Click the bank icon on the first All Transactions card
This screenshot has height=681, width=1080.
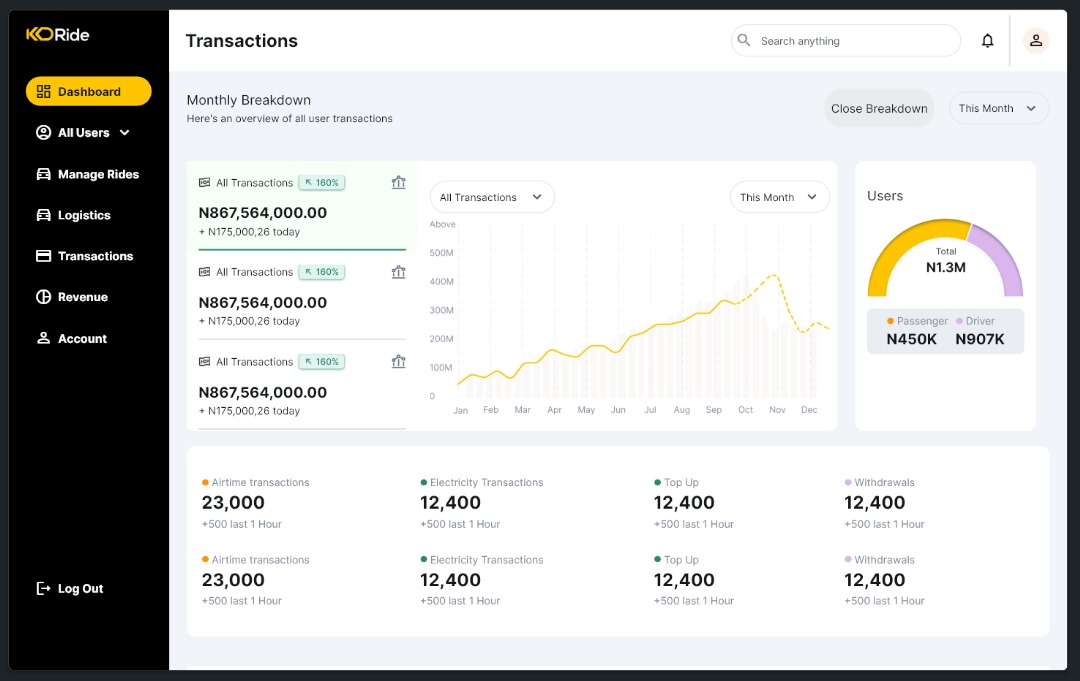click(398, 182)
